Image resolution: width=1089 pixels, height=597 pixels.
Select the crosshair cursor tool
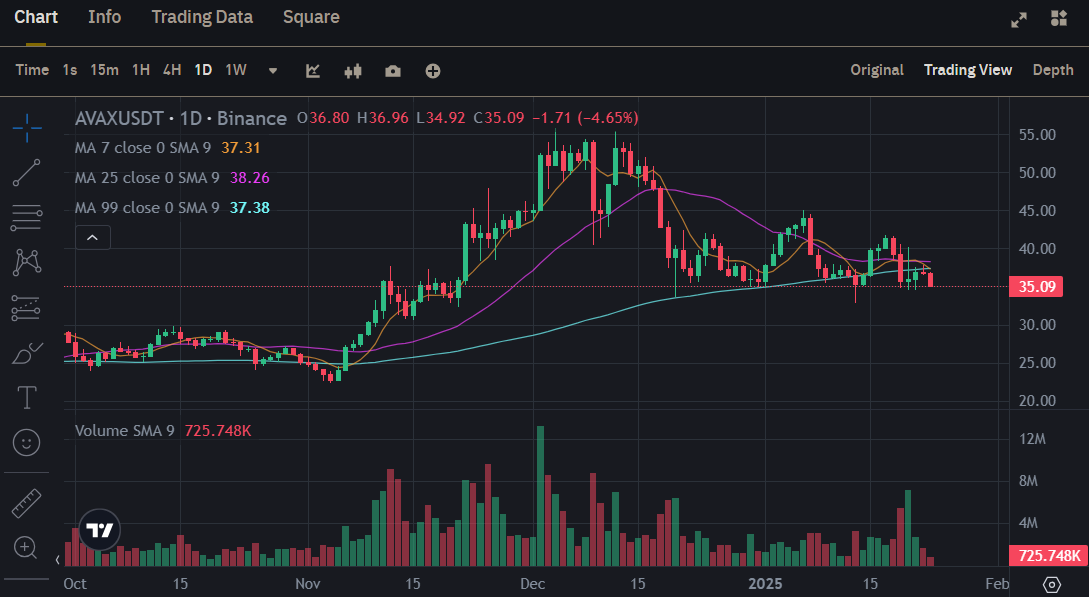26,128
